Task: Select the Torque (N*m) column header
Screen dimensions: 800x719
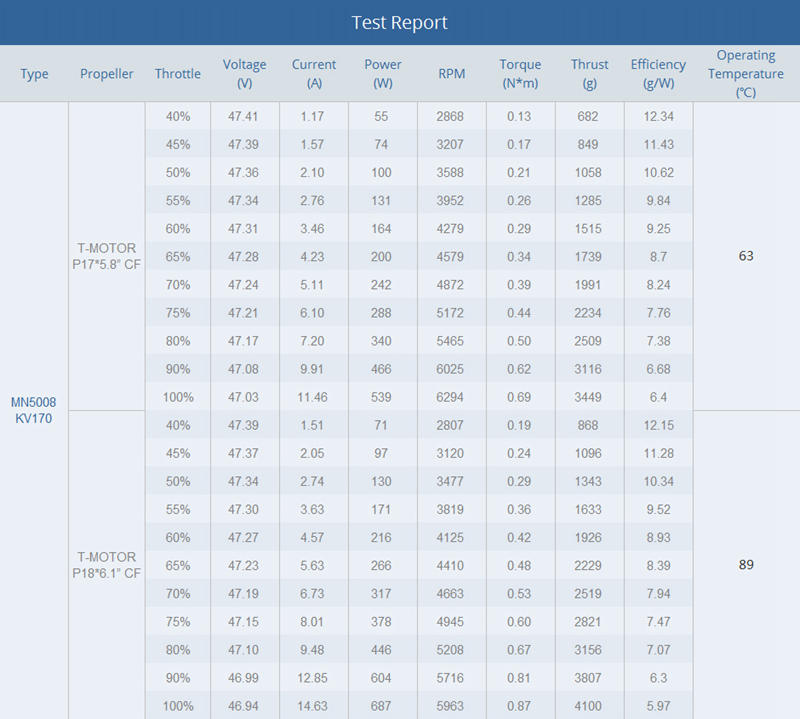Action: click(x=520, y=73)
